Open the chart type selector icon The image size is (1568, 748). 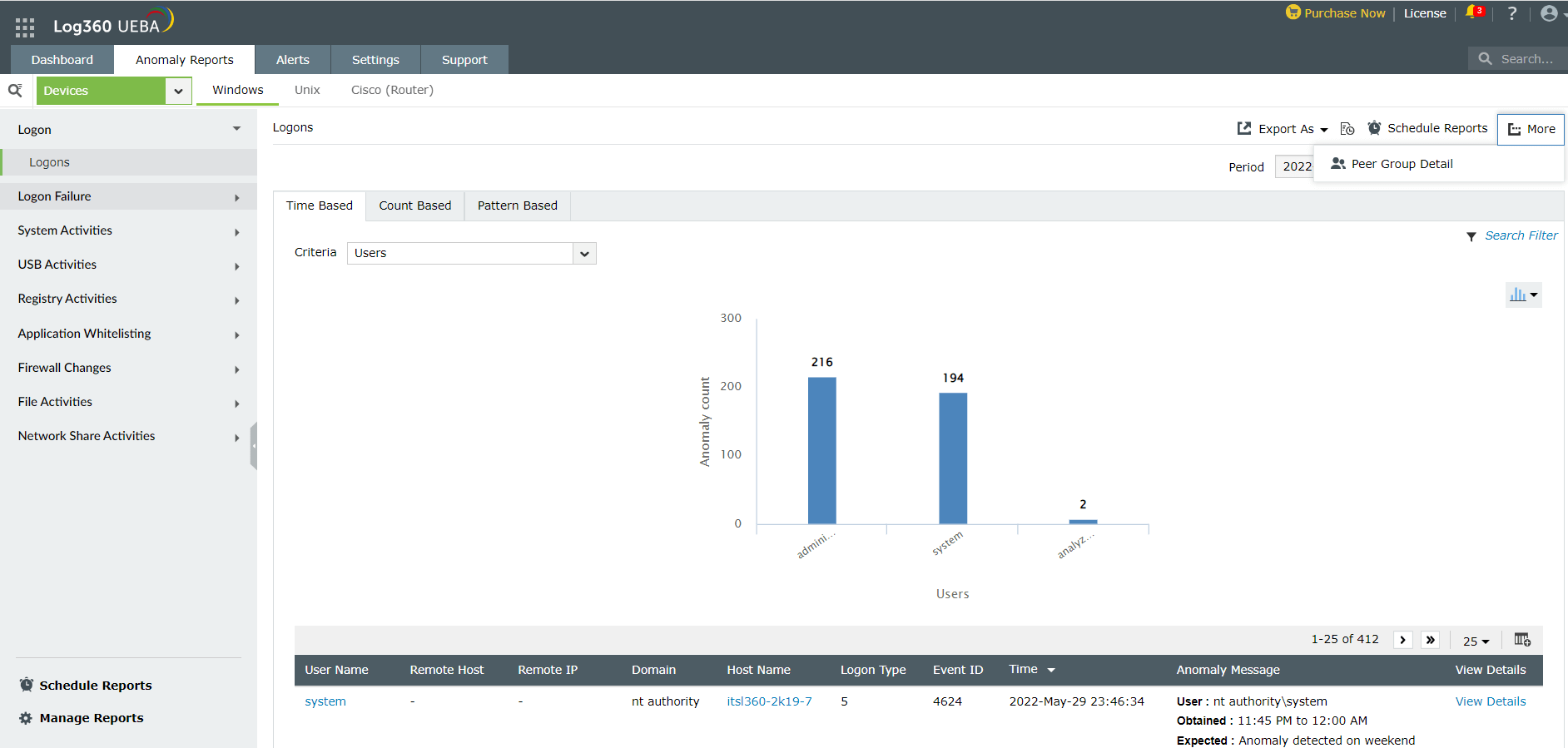[1523, 295]
